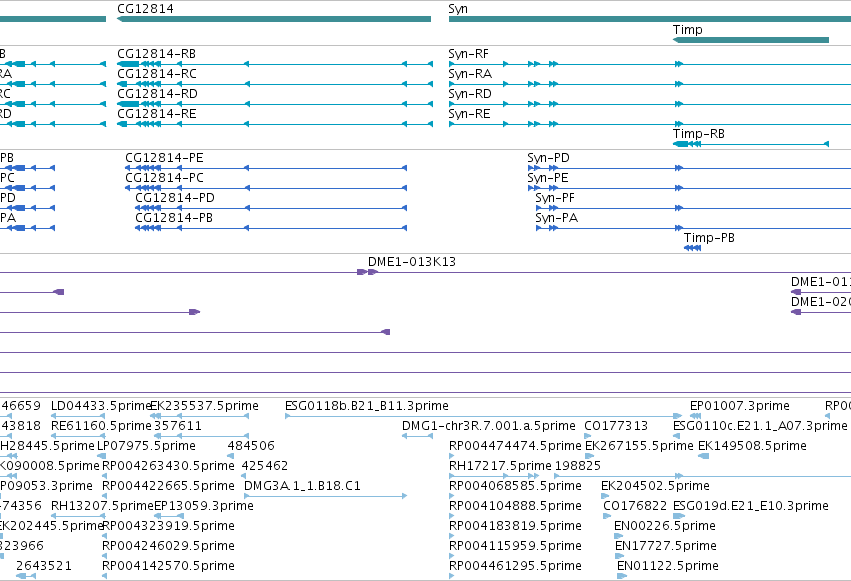Click the CG12814-PB protein label

[174, 218]
